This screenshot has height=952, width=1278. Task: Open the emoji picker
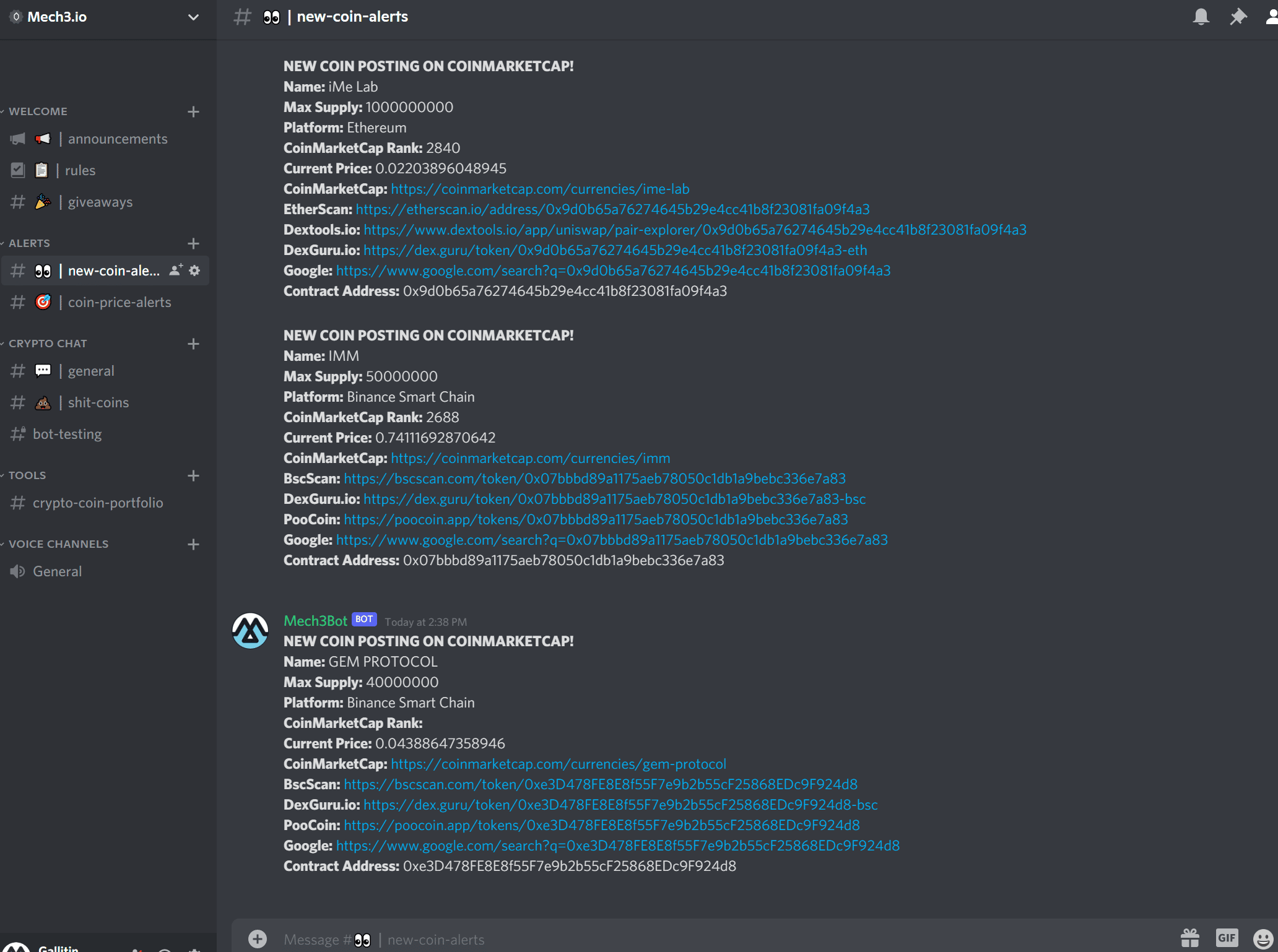(x=1263, y=938)
